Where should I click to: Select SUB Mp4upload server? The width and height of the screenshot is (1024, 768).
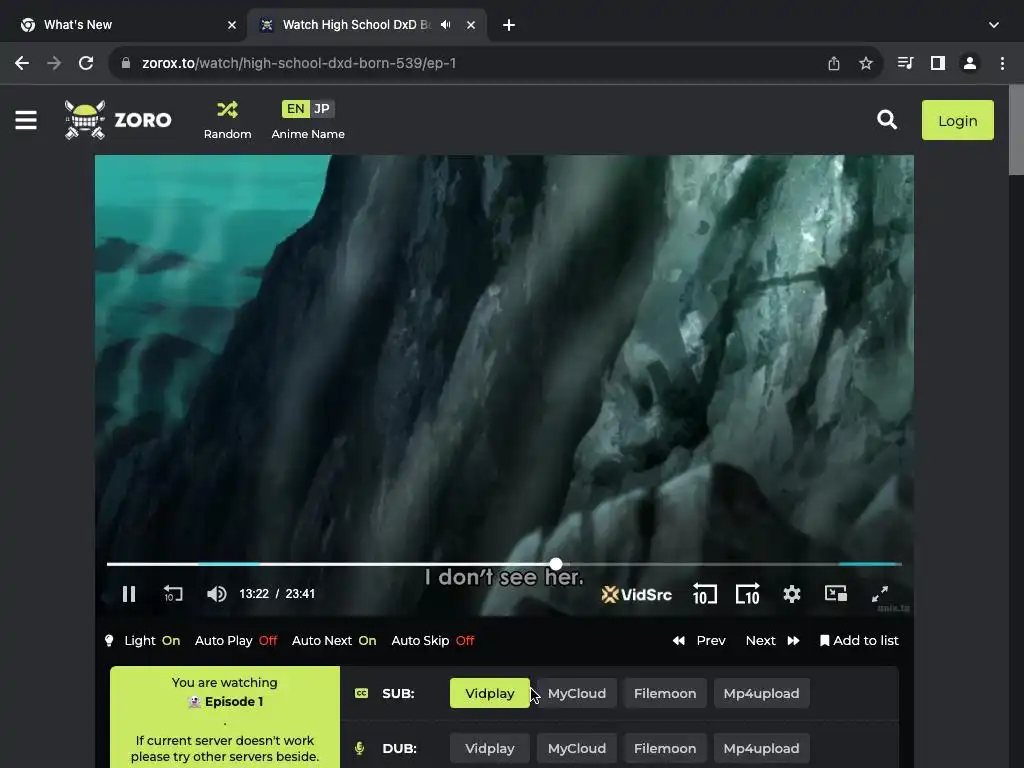(761, 694)
